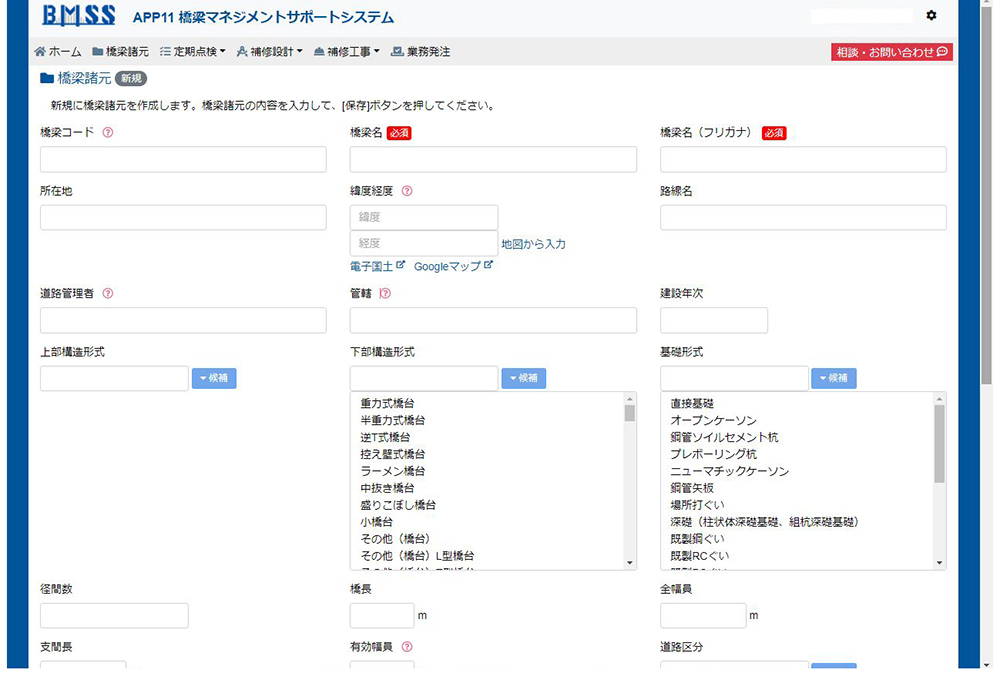1000x673 pixels.
Task: Click the help icon beside 緯度経度
Action: [407, 191]
